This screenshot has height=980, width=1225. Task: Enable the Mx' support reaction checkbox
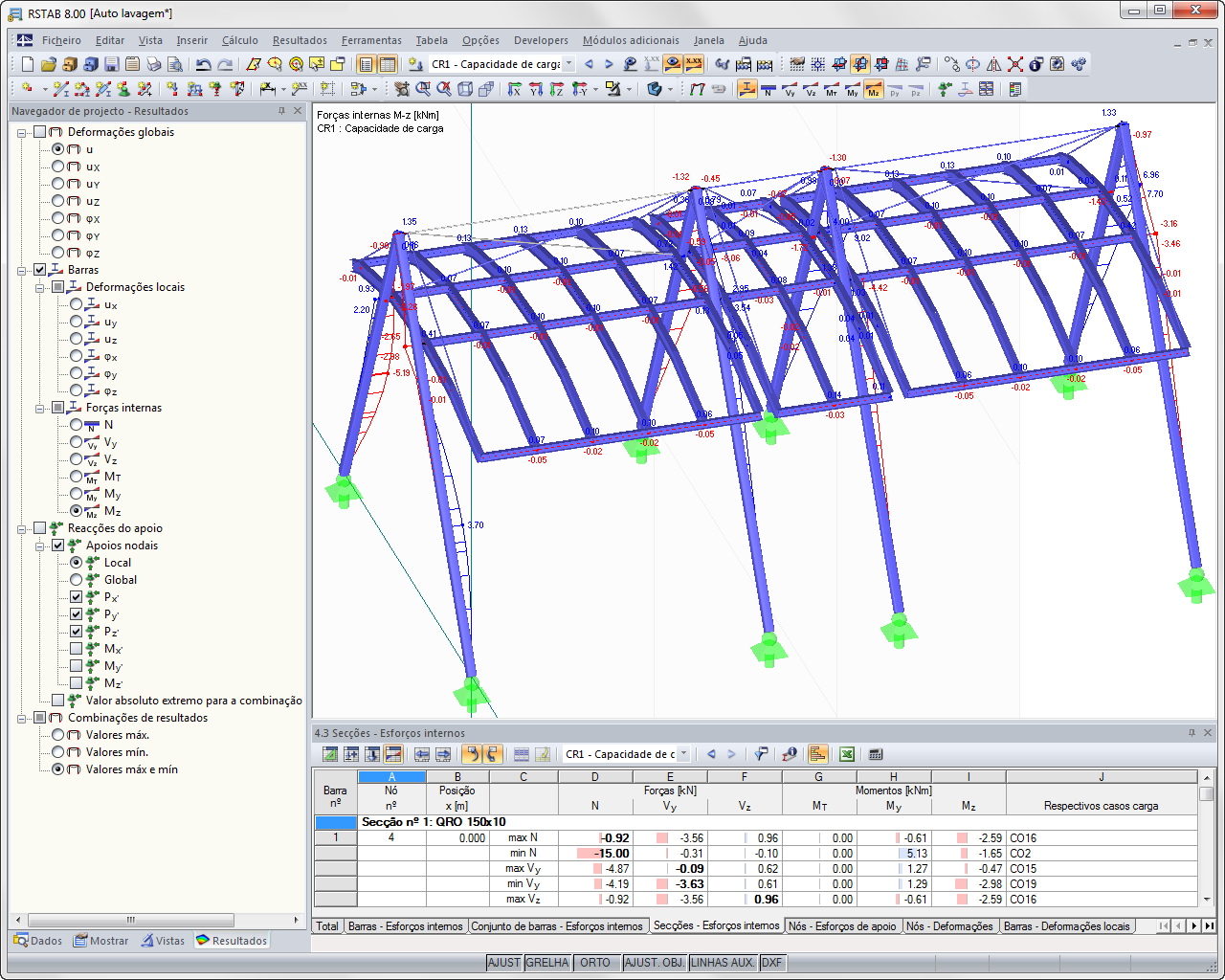(77, 649)
